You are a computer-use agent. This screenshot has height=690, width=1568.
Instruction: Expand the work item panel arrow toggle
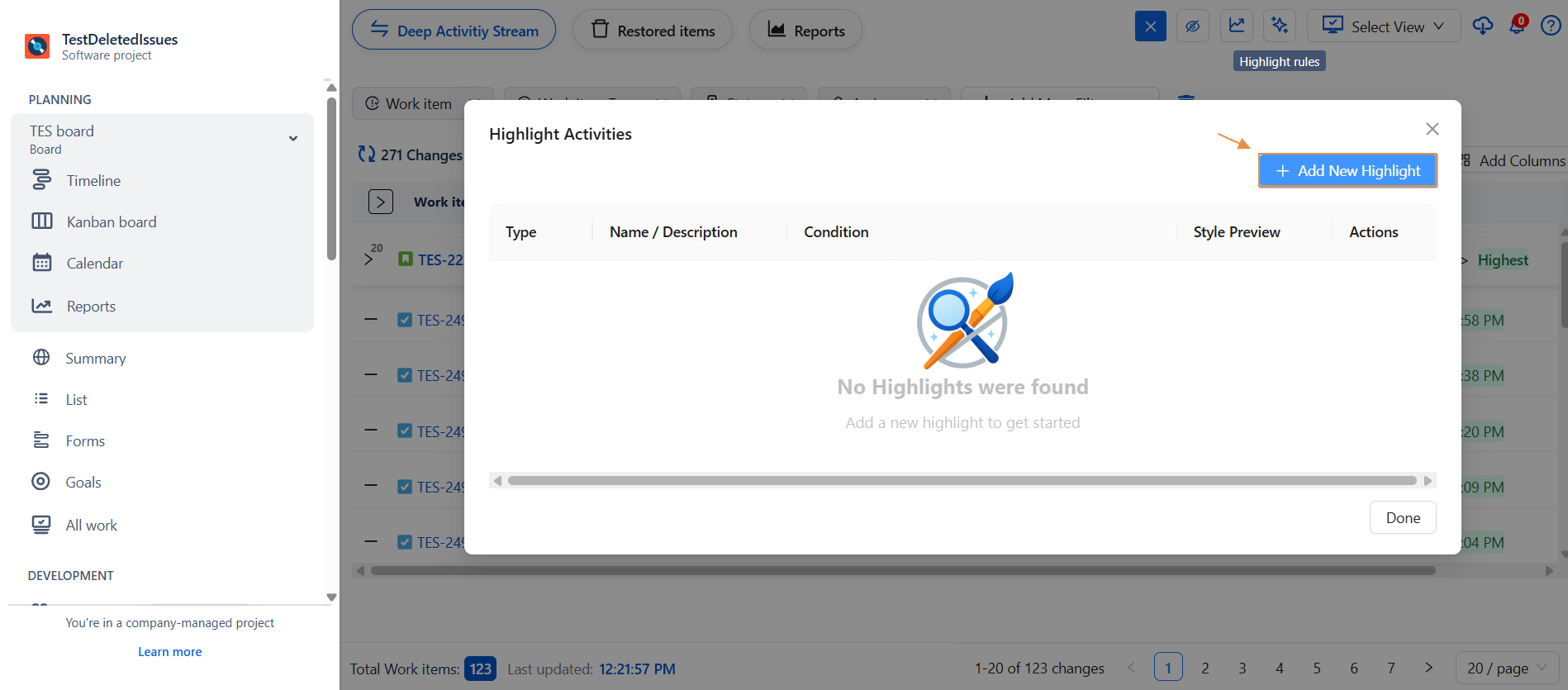point(380,202)
